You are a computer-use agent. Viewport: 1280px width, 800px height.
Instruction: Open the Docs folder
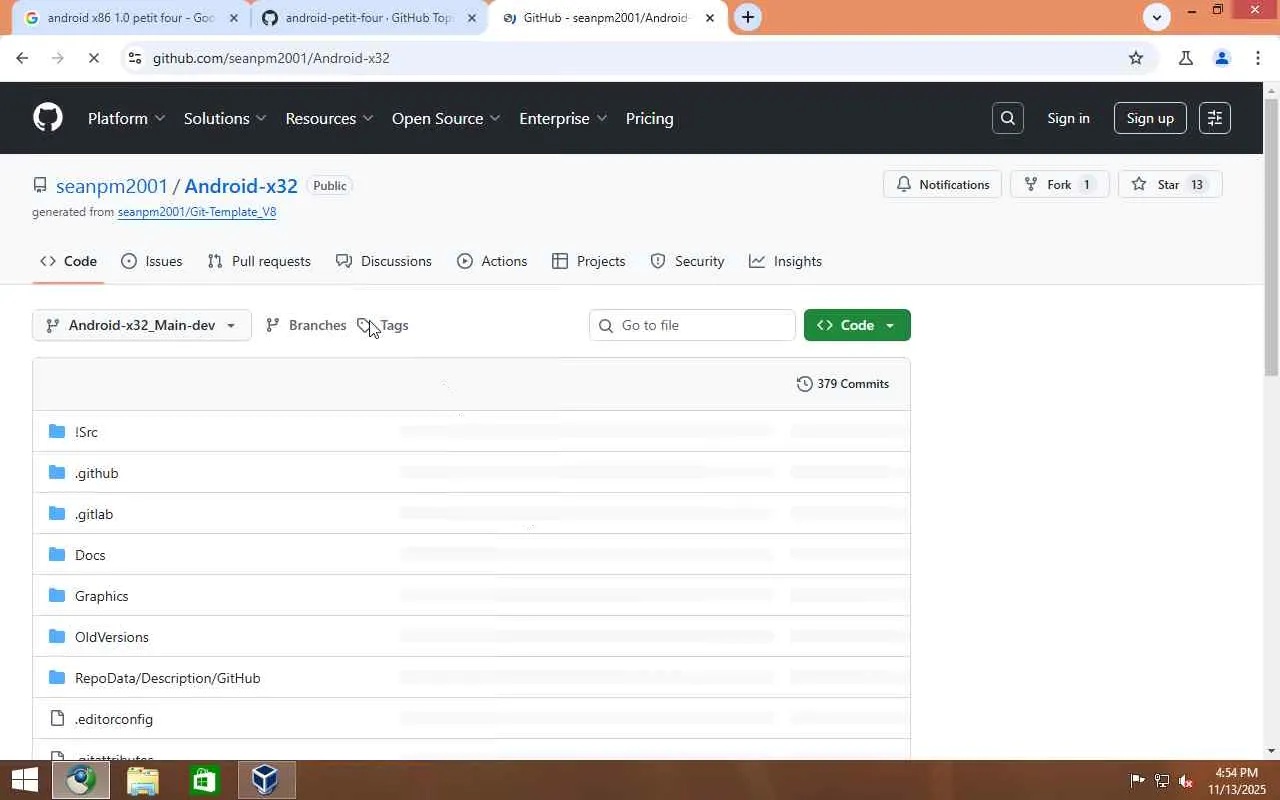tap(90, 555)
